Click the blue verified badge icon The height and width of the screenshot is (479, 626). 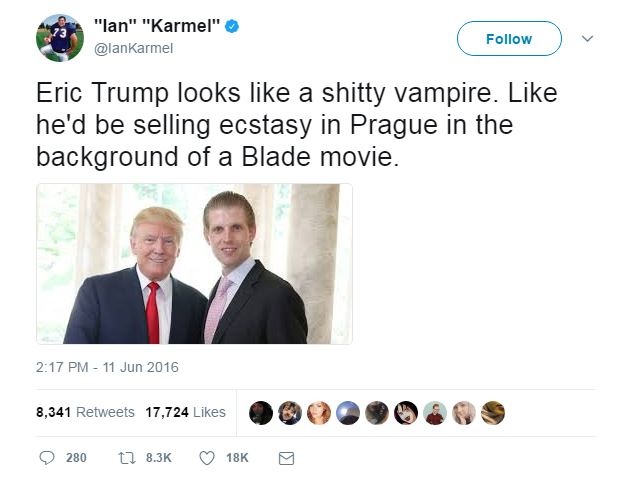[232, 26]
